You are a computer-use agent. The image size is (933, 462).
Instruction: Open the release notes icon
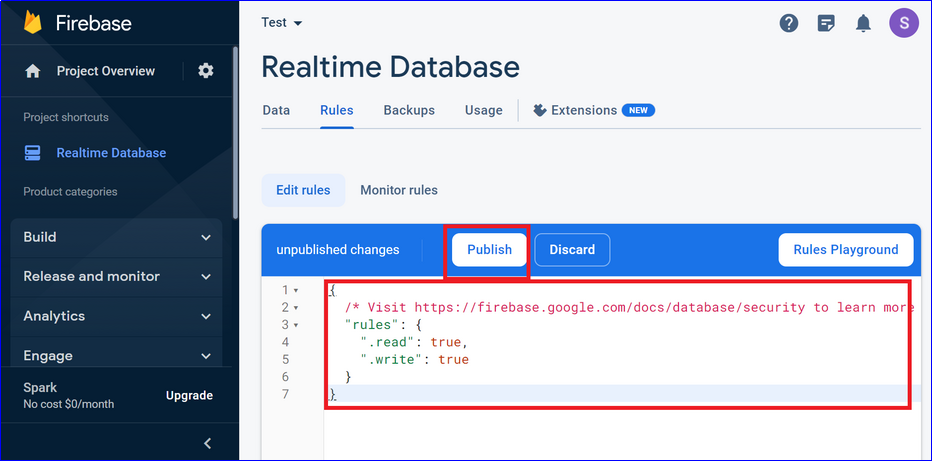[826, 23]
